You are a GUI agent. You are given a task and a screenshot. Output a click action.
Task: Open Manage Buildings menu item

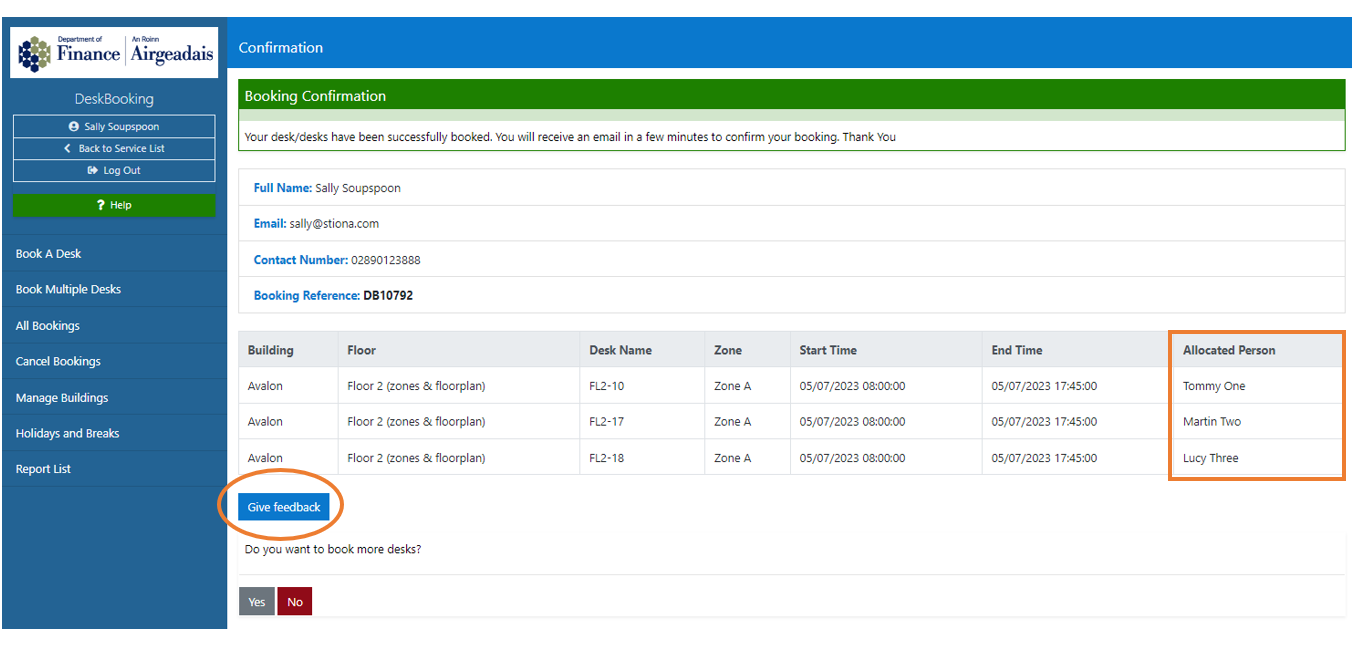[x=114, y=398]
